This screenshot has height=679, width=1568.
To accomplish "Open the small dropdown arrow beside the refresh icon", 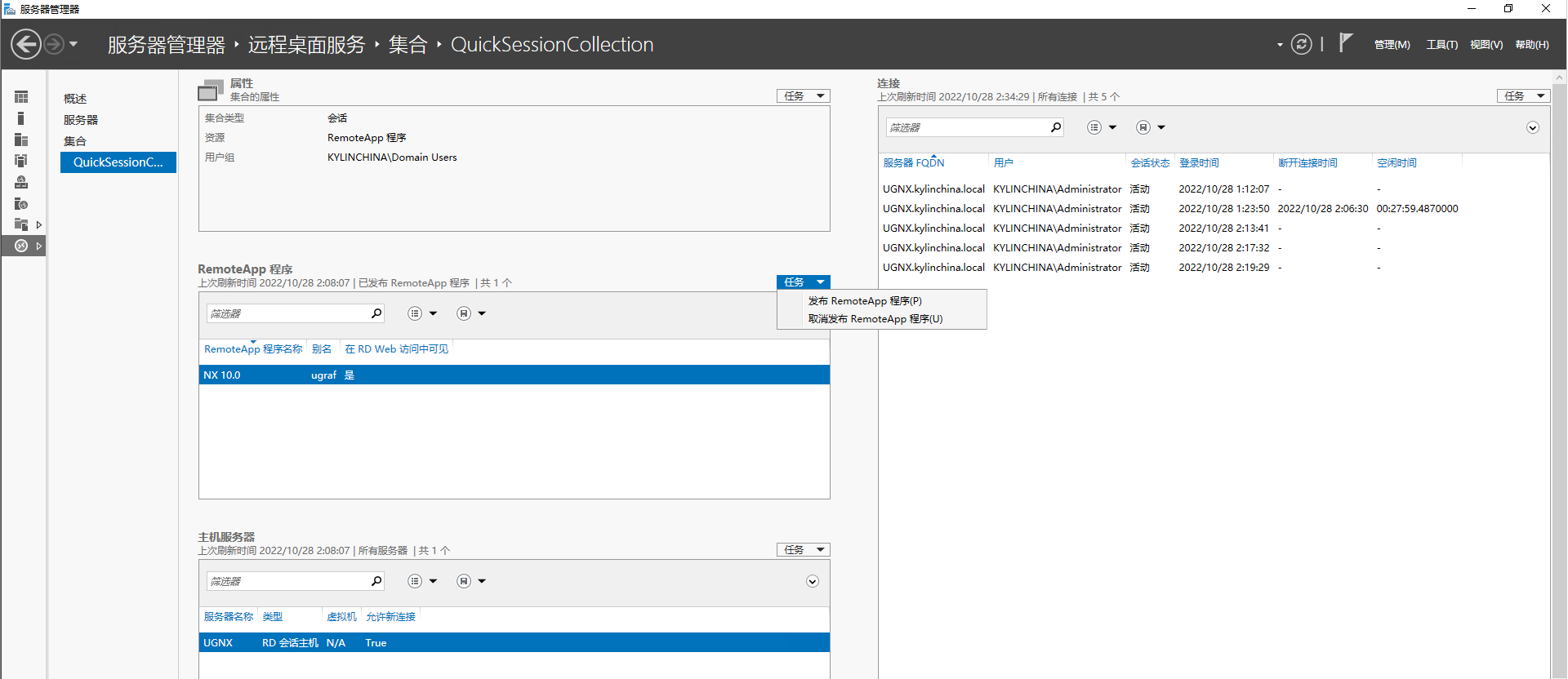I will point(1280,45).
